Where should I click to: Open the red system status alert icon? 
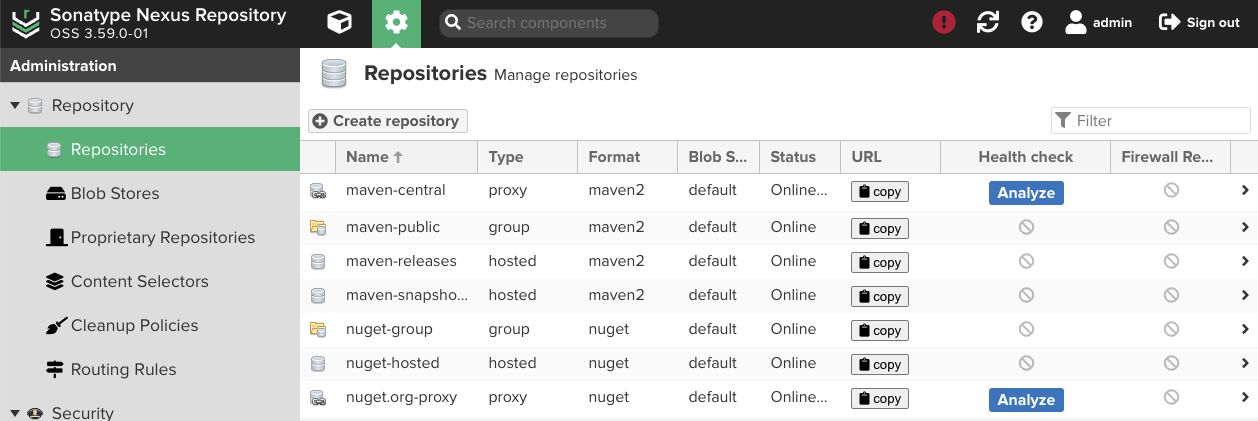[943, 23]
